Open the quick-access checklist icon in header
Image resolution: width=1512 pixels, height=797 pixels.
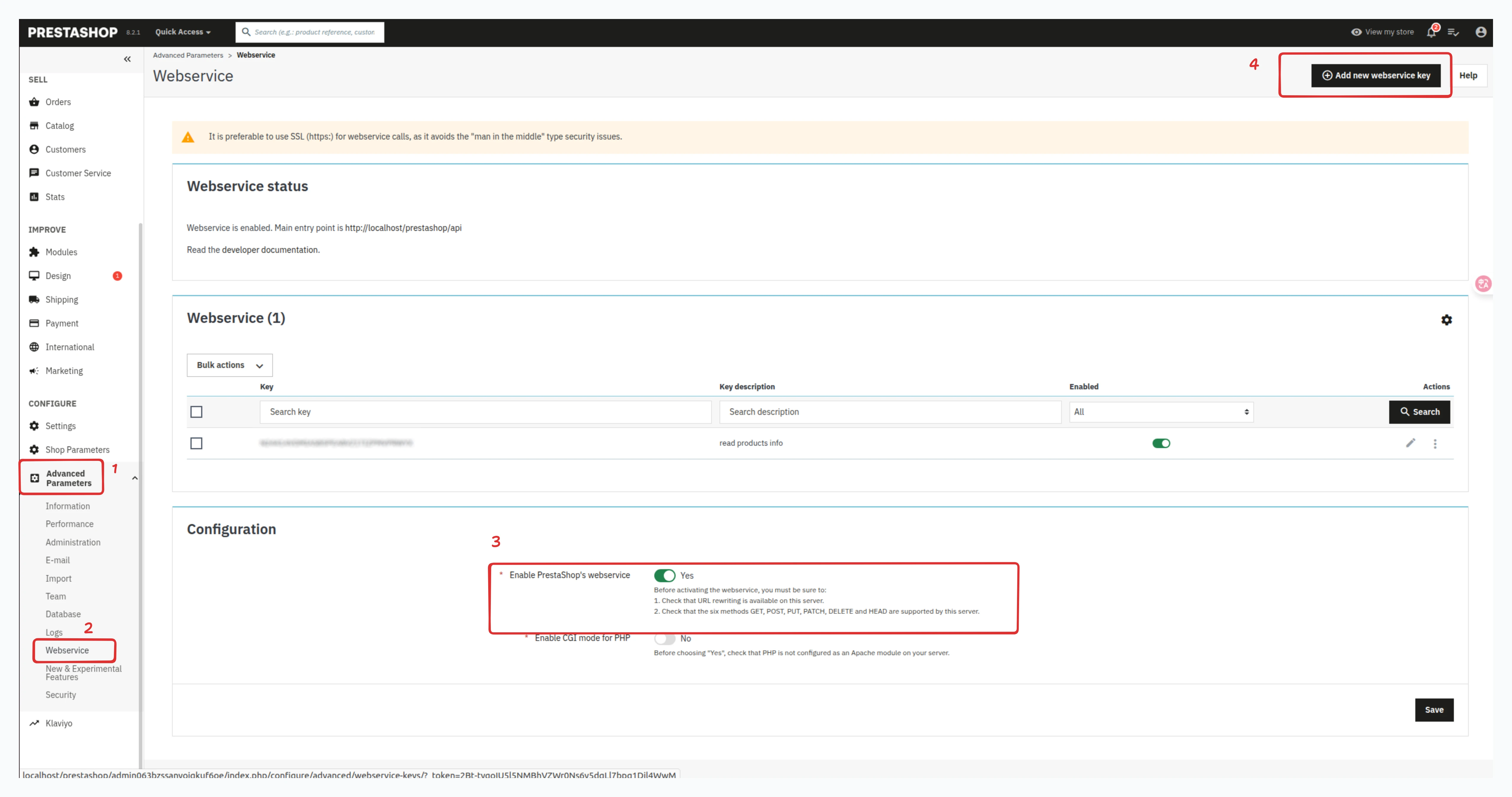(x=1453, y=32)
